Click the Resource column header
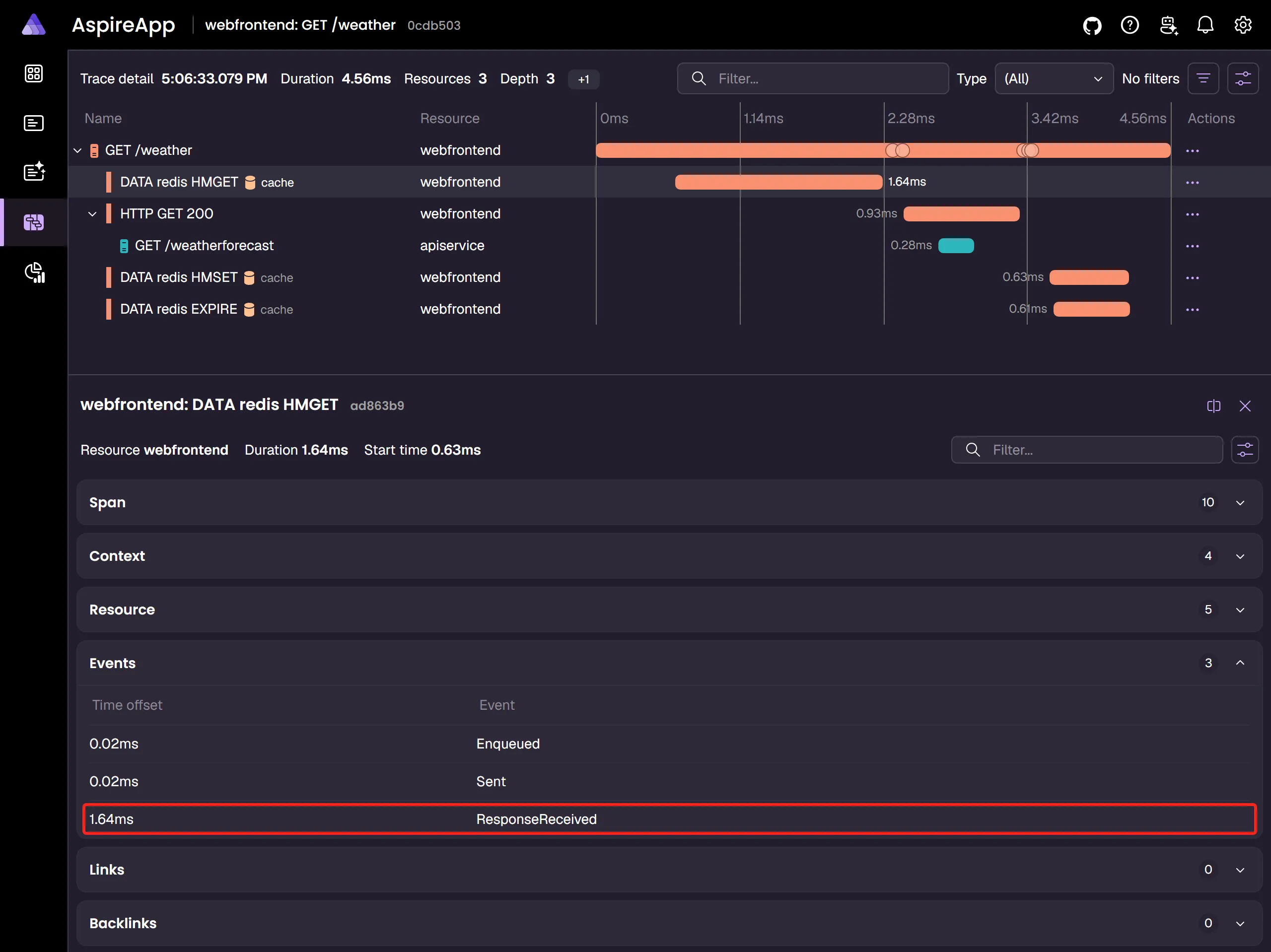The width and height of the screenshot is (1271, 952). coord(449,118)
